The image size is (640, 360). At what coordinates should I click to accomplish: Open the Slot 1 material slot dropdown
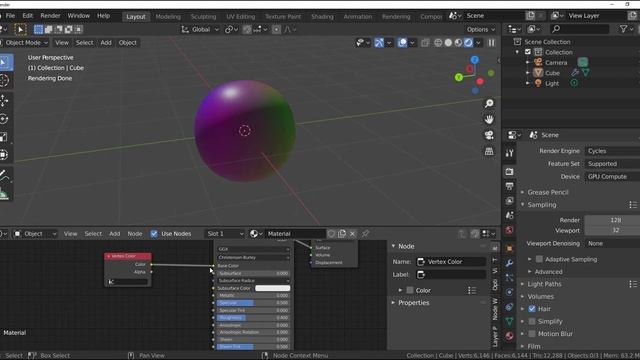pos(224,233)
